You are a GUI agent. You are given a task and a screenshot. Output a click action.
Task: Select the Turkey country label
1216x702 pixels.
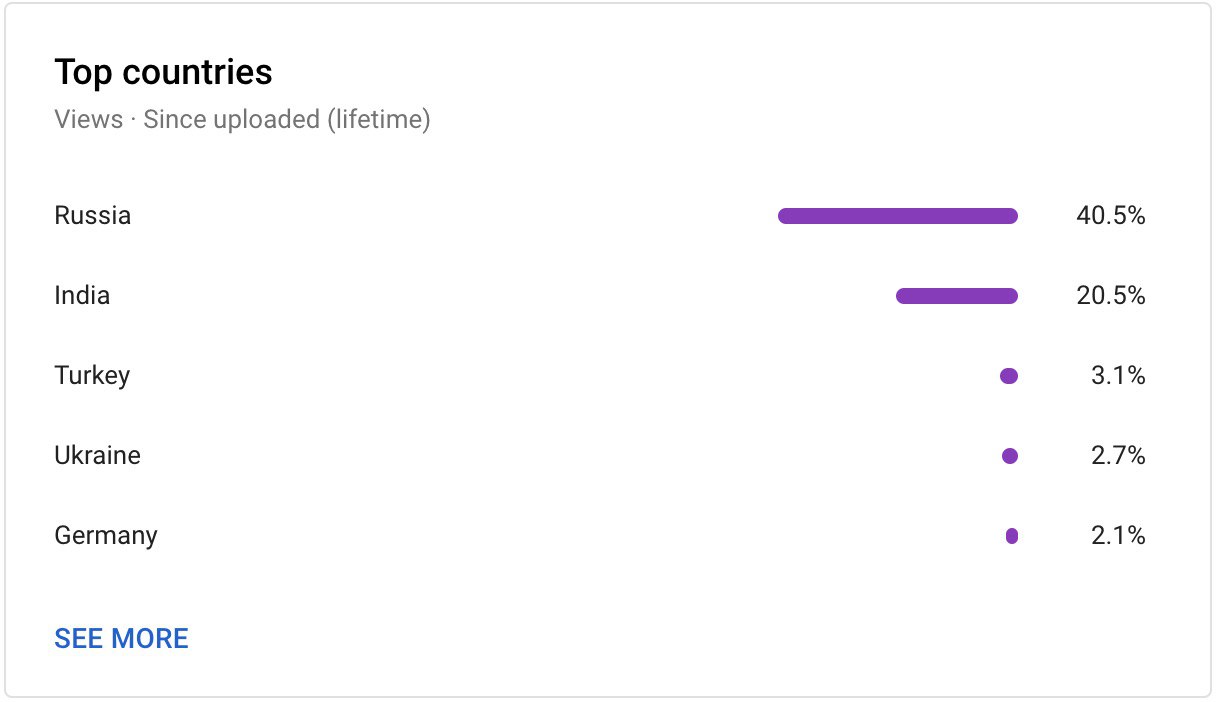pos(92,376)
